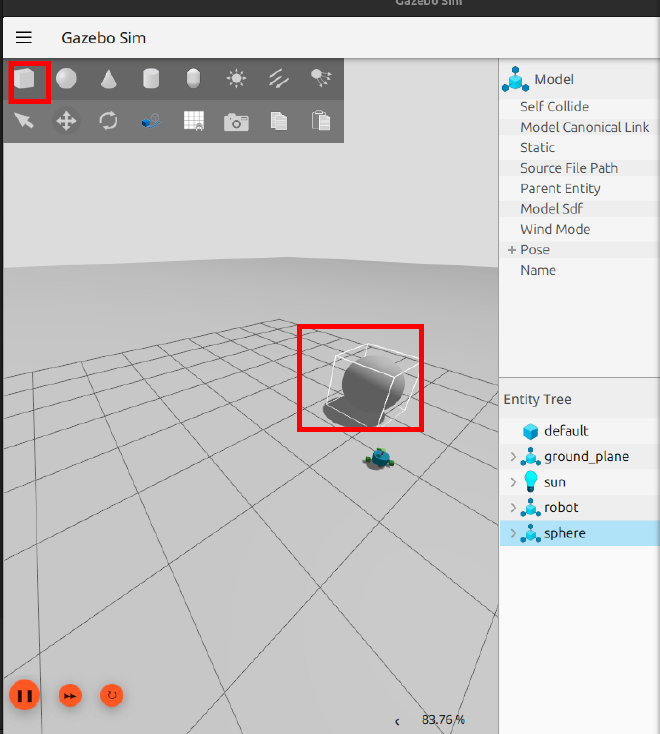
Task: Expand the sun tree node
Action: [513, 482]
